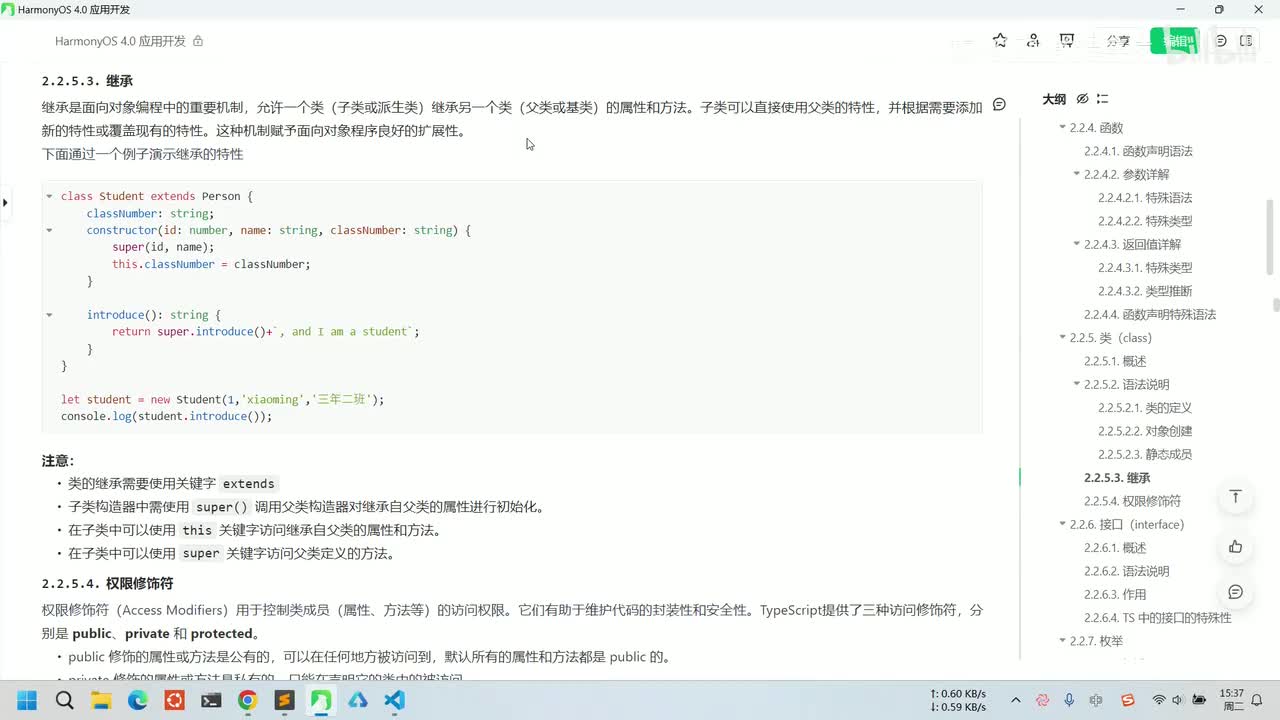Collapse the 2.2.5.2. 语法说明 outline node
The width and height of the screenshot is (1280, 720).
(x=1077, y=385)
